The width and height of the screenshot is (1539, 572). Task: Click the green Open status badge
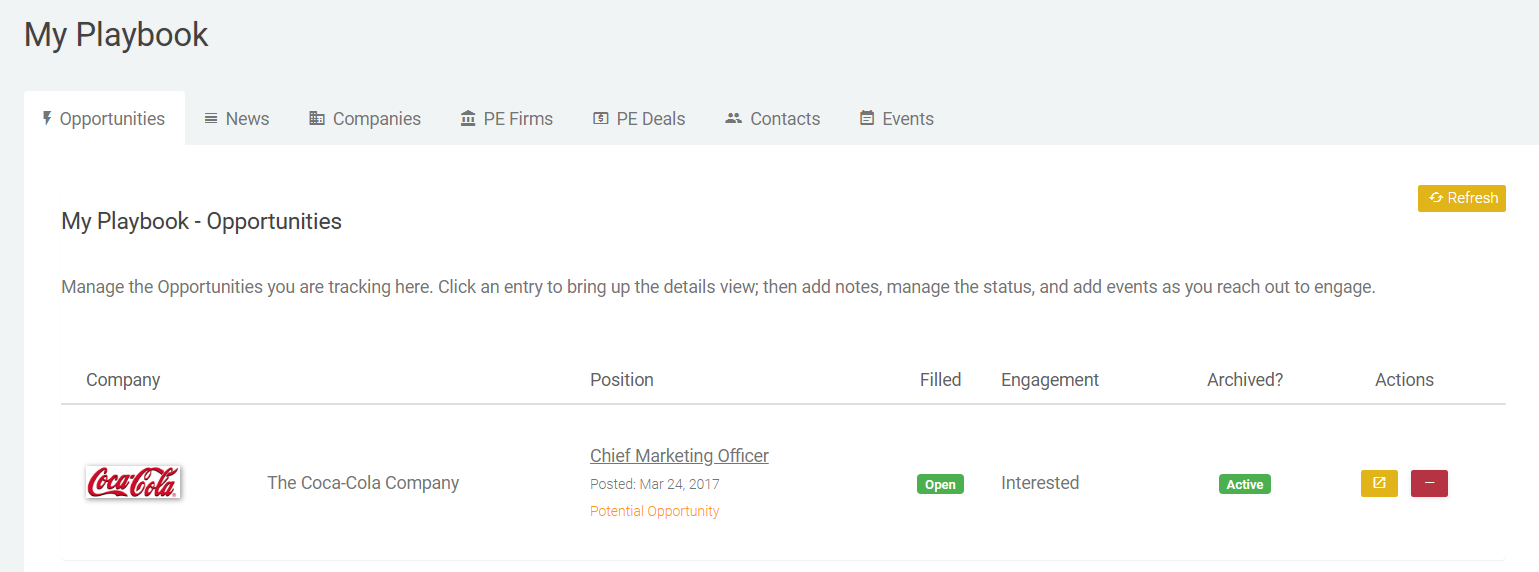[940, 484]
